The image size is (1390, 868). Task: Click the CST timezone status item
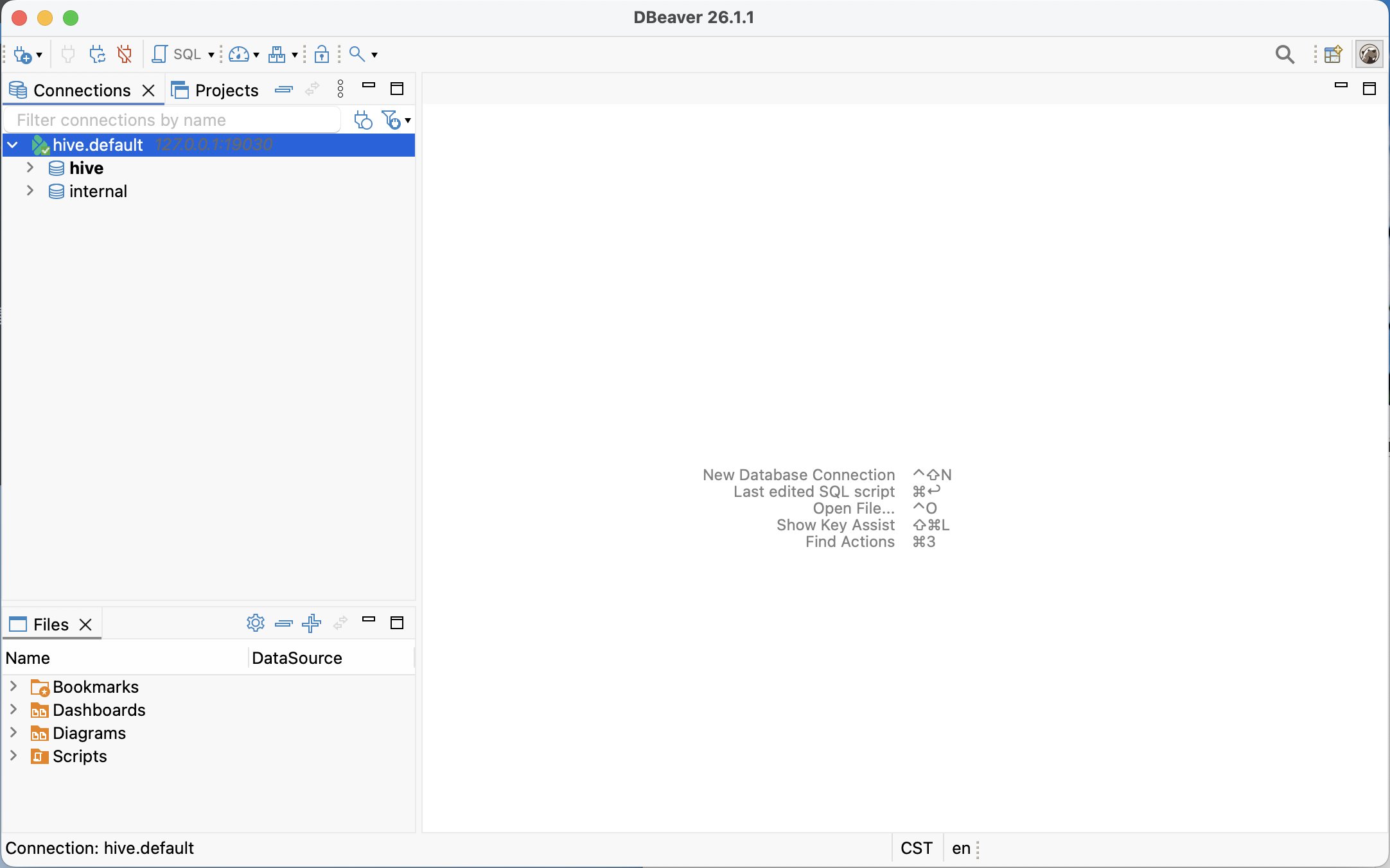coord(917,848)
